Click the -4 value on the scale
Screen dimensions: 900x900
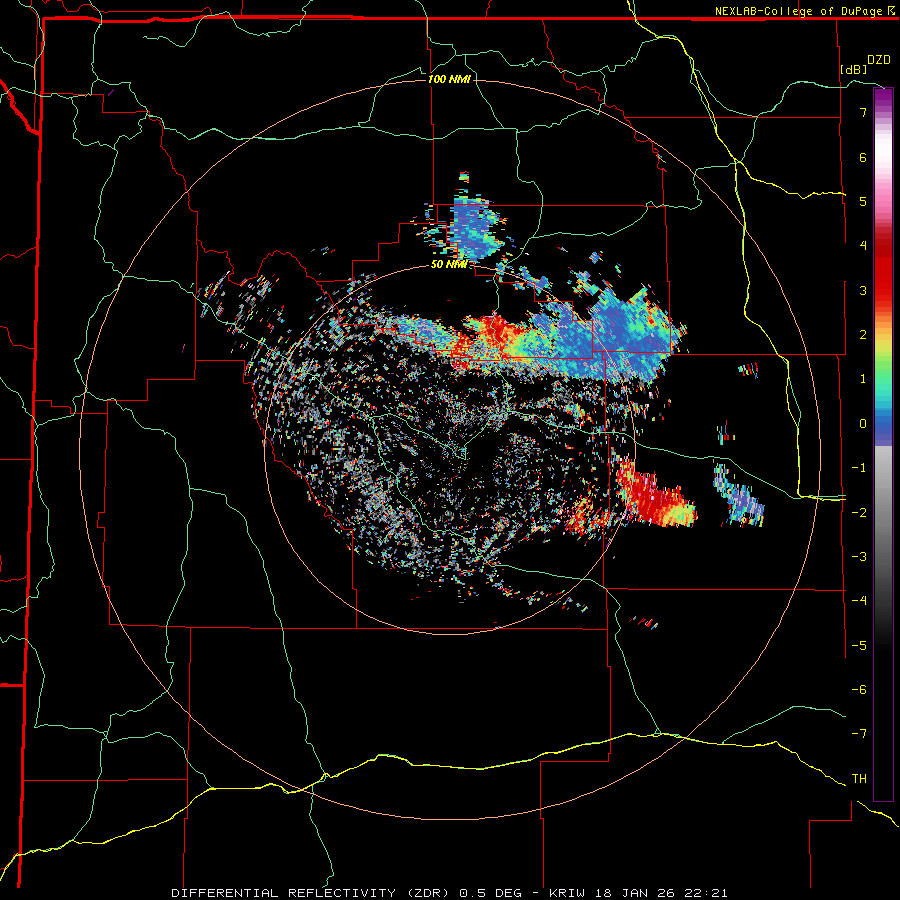tap(859, 600)
